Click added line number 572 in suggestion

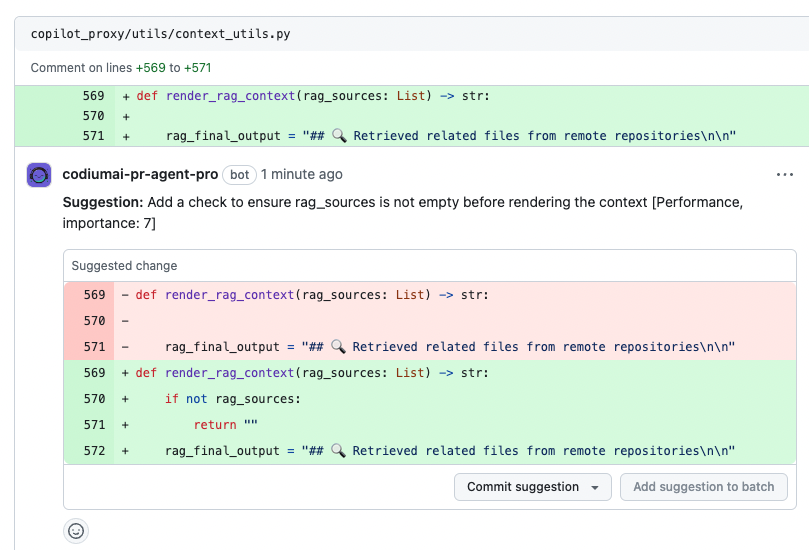(x=94, y=451)
